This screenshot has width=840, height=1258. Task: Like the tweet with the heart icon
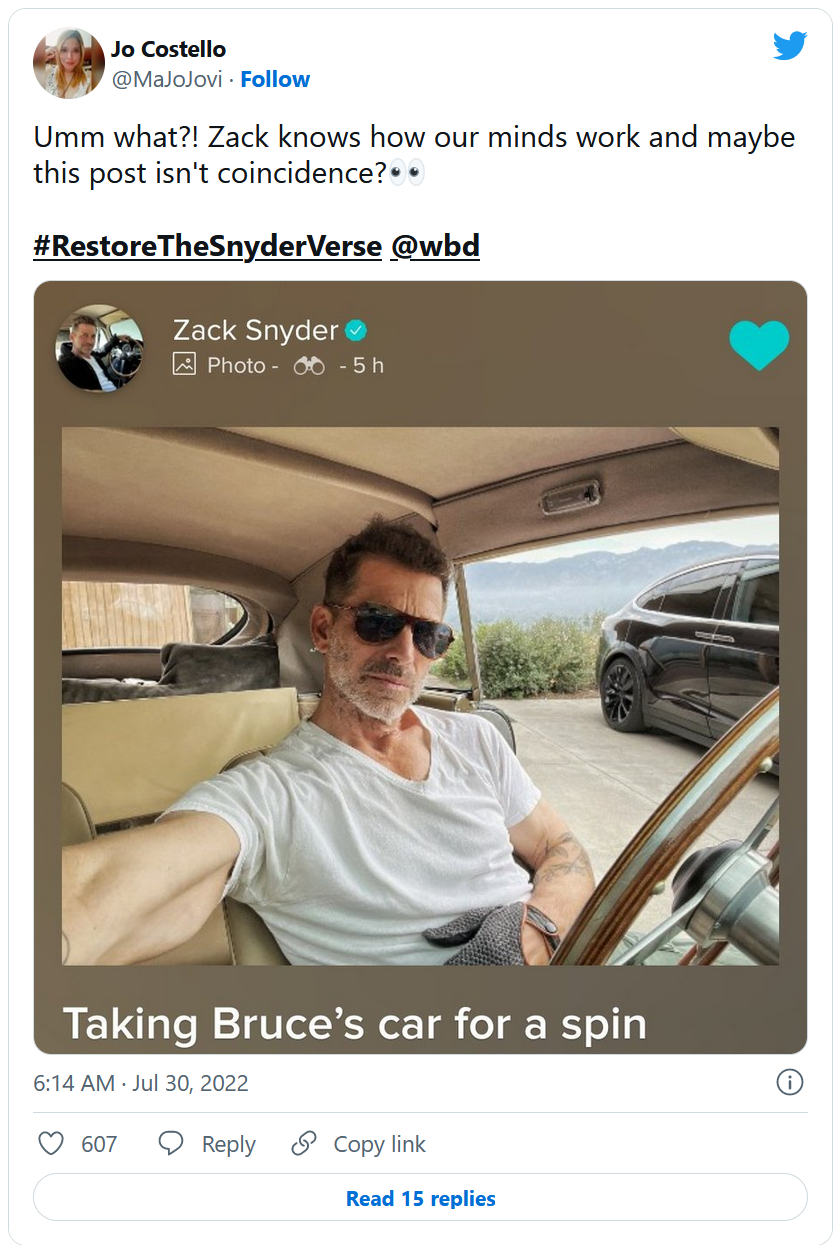(50, 1144)
